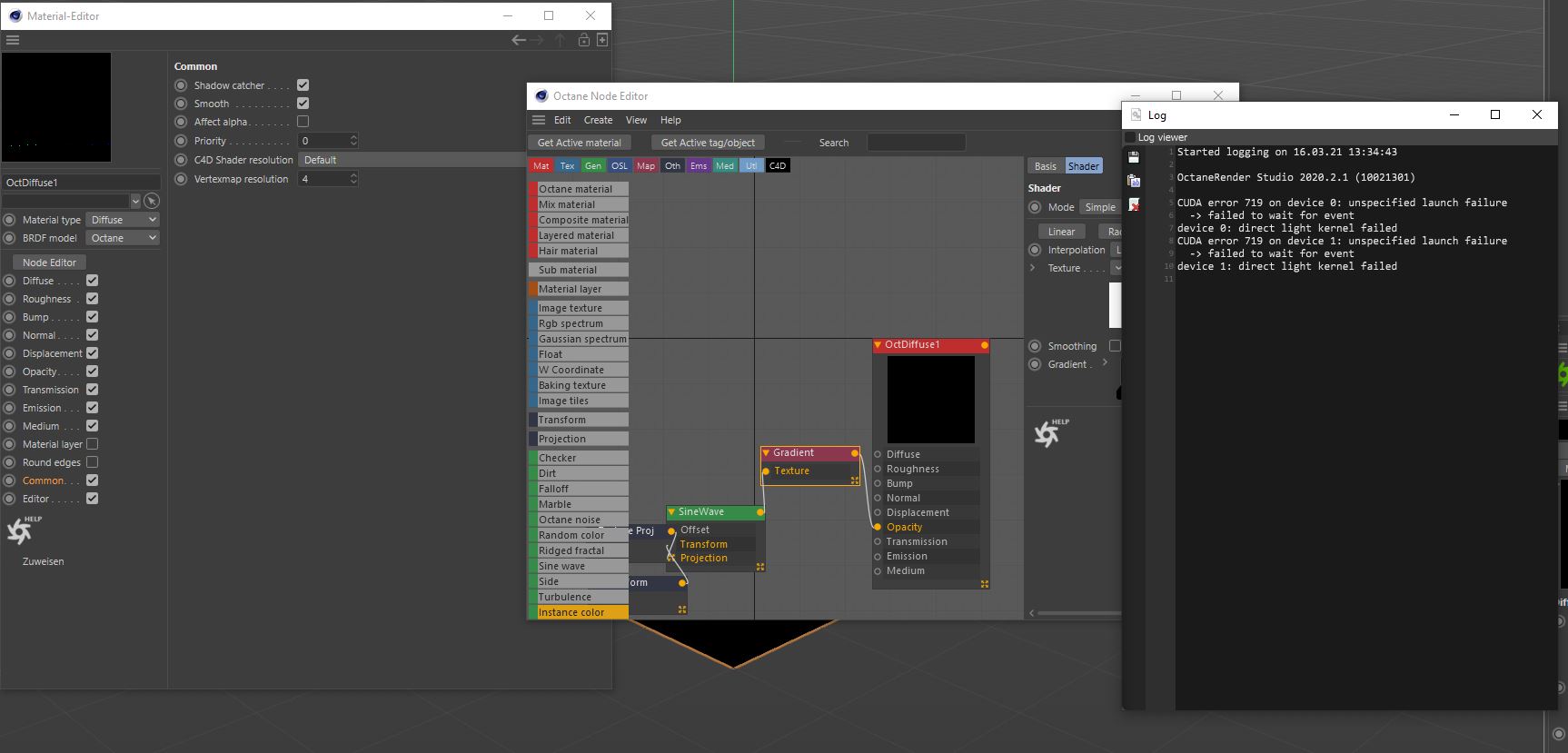1568x753 pixels.
Task: Click the Shadow catcher animation dot
Action: click(181, 85)
